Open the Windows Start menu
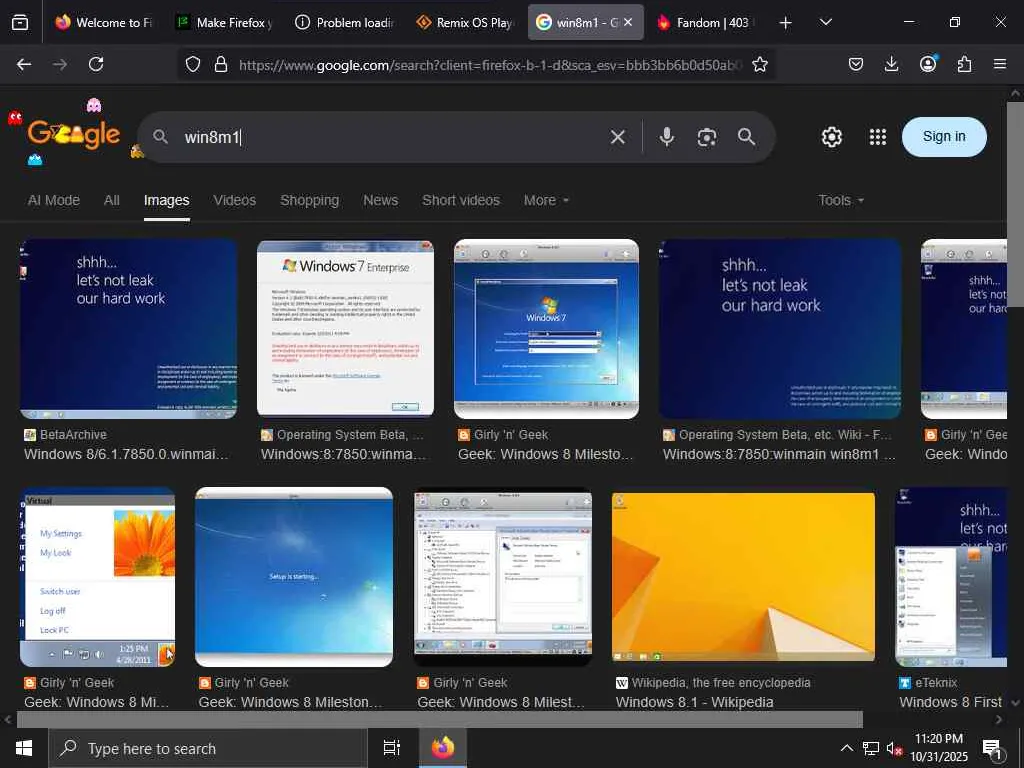This screenshot has width=1024, height=768. coord(24,748)
